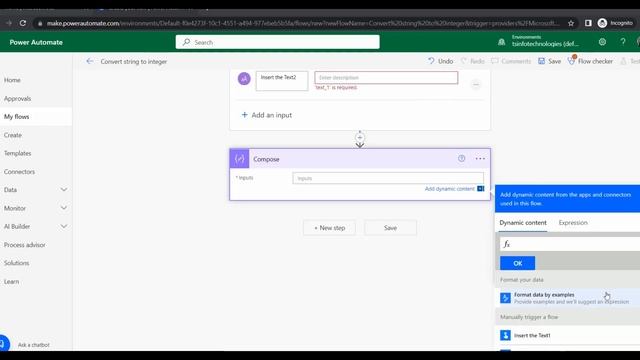Add an input to trigger
This screenshot has height=360, width=640.
pos(267,115)
